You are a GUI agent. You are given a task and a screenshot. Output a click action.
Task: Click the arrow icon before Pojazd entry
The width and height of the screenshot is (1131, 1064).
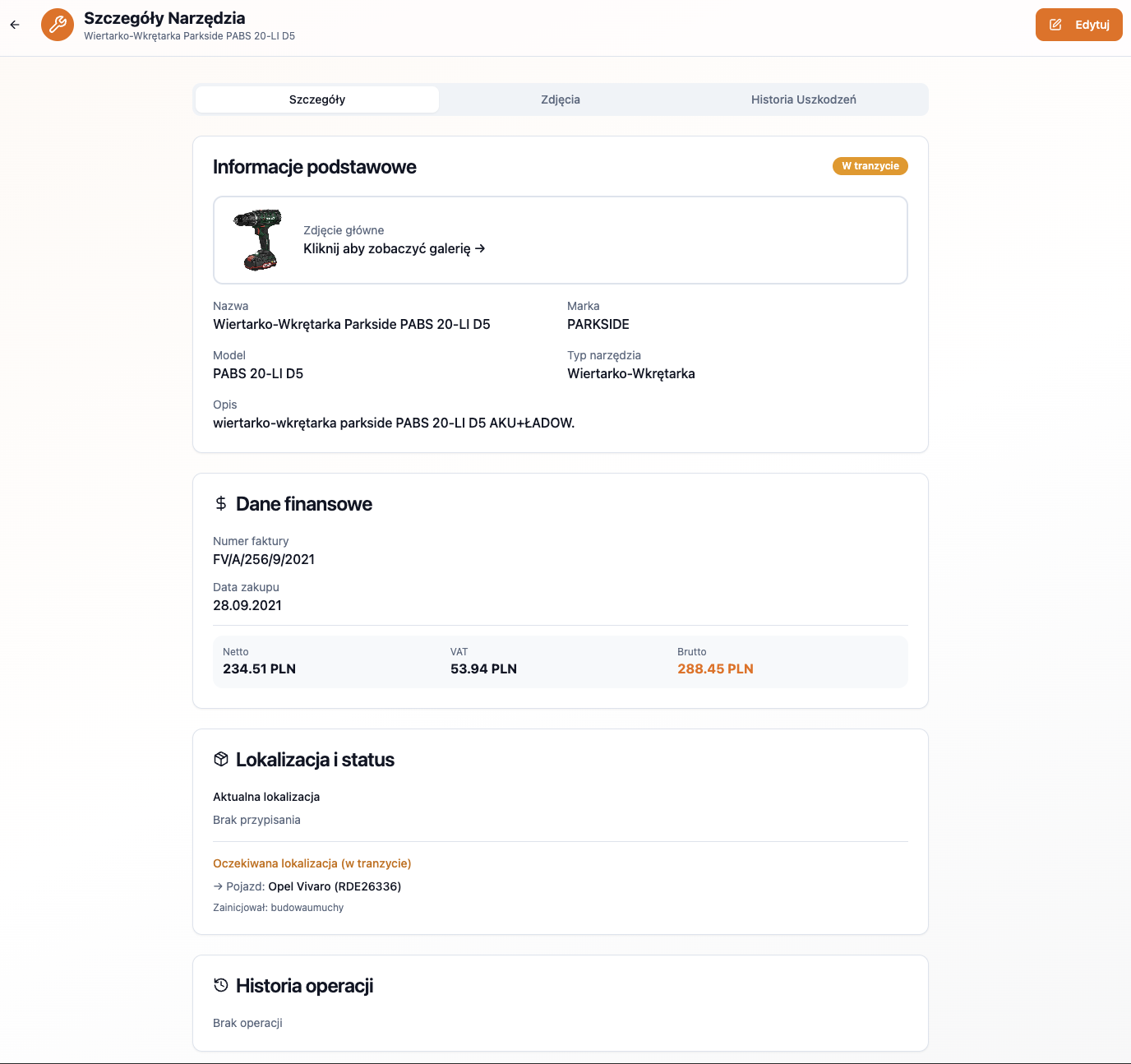click(x=219, y=886)
